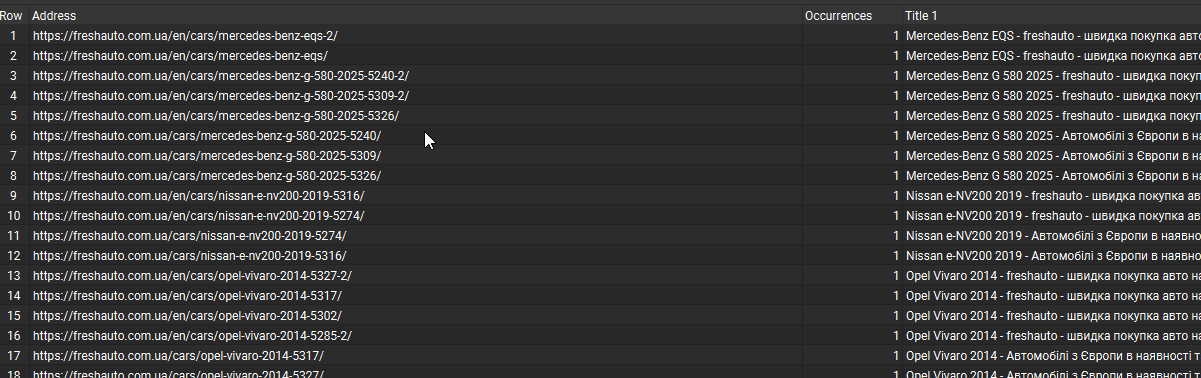Click the Row column header
Viewport: 1201px width, 378px height.
pos(12,16)
